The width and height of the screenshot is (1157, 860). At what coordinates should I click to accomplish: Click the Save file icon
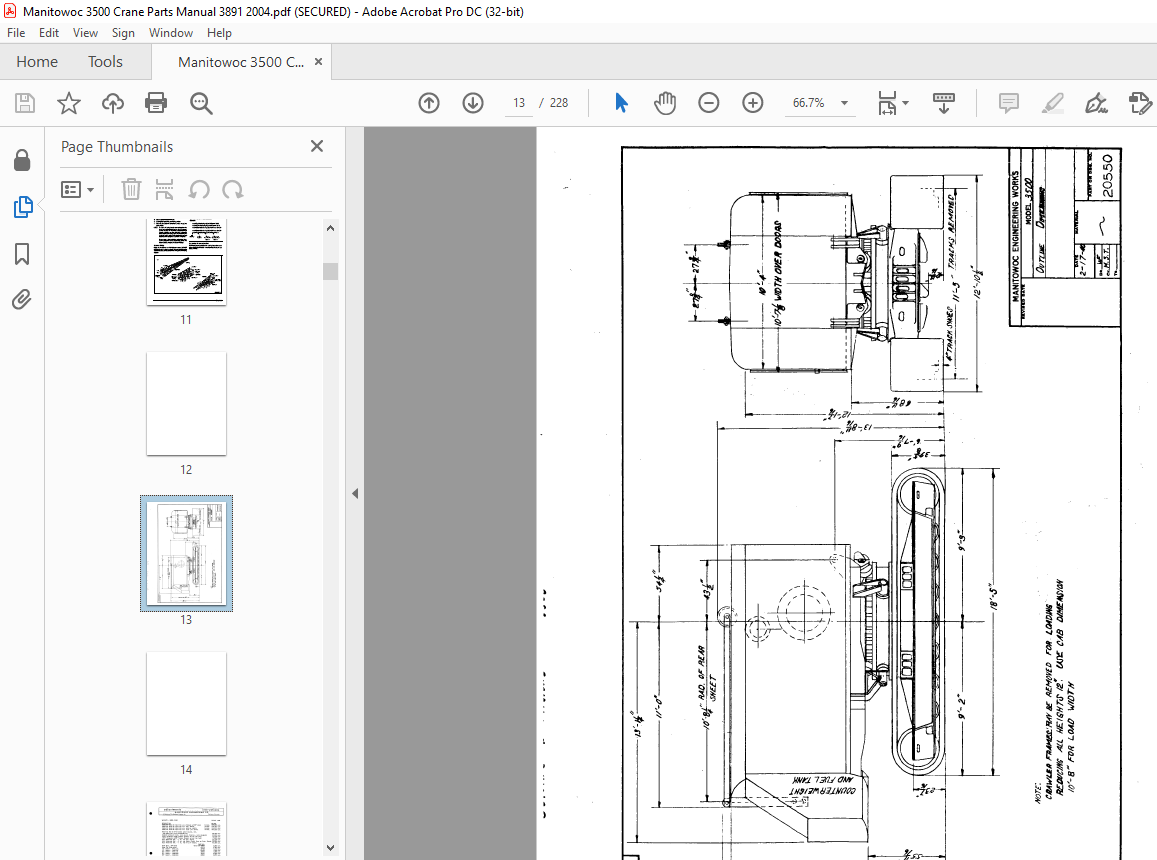[25, 103]
